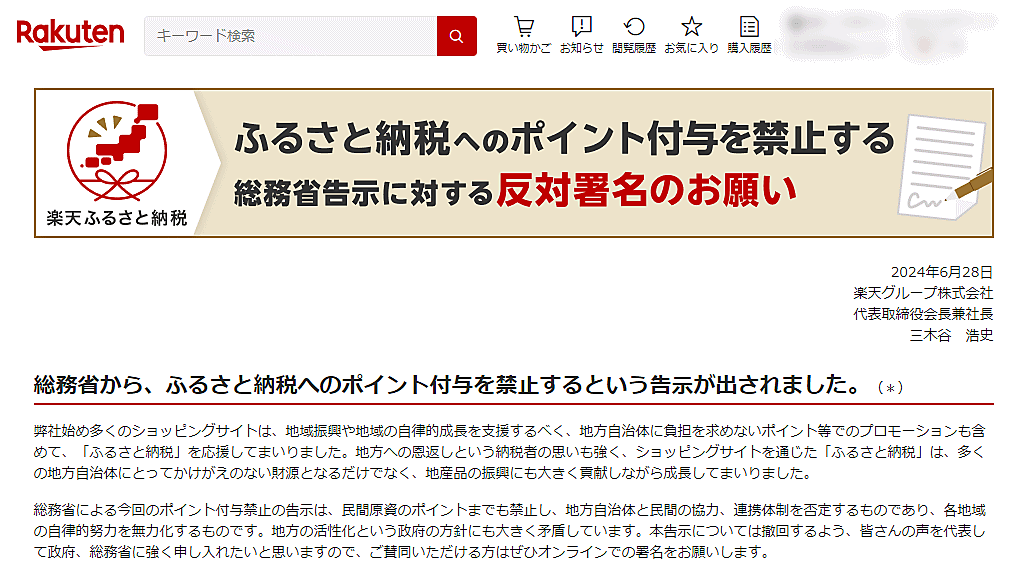The image size is (1025, 567).
Task: Open the 閲覧履歴 browsing history icon
Action: pos(634,26)
